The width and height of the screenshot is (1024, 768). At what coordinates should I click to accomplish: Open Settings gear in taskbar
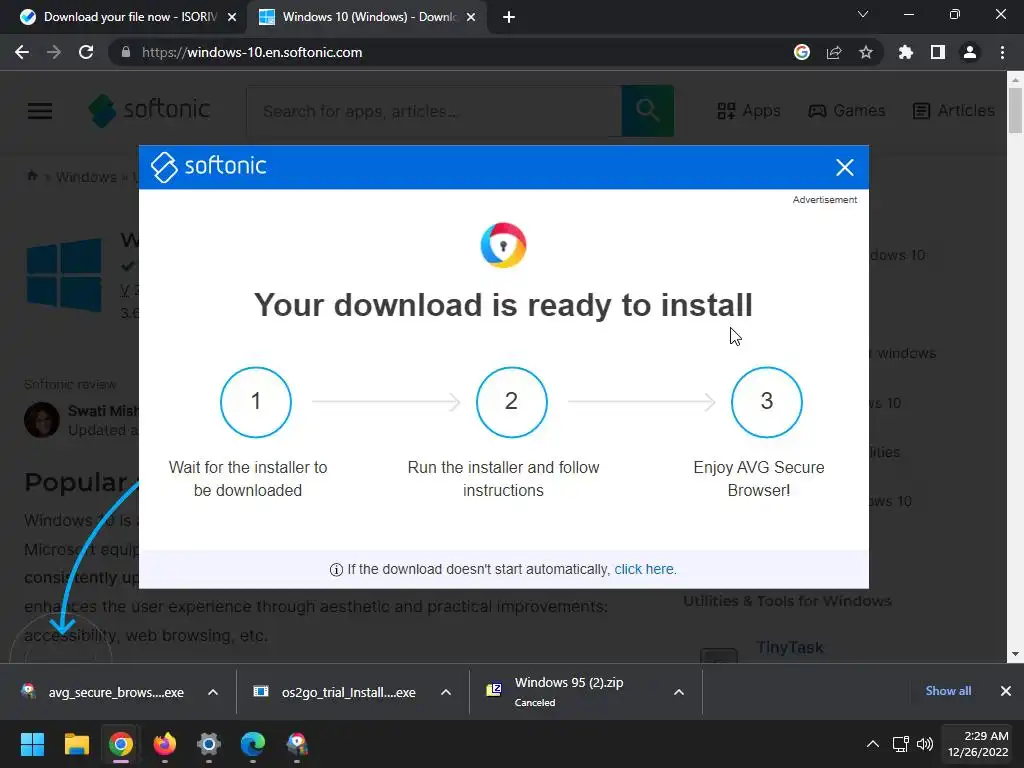pyautogui.click(x=209, y=744)
